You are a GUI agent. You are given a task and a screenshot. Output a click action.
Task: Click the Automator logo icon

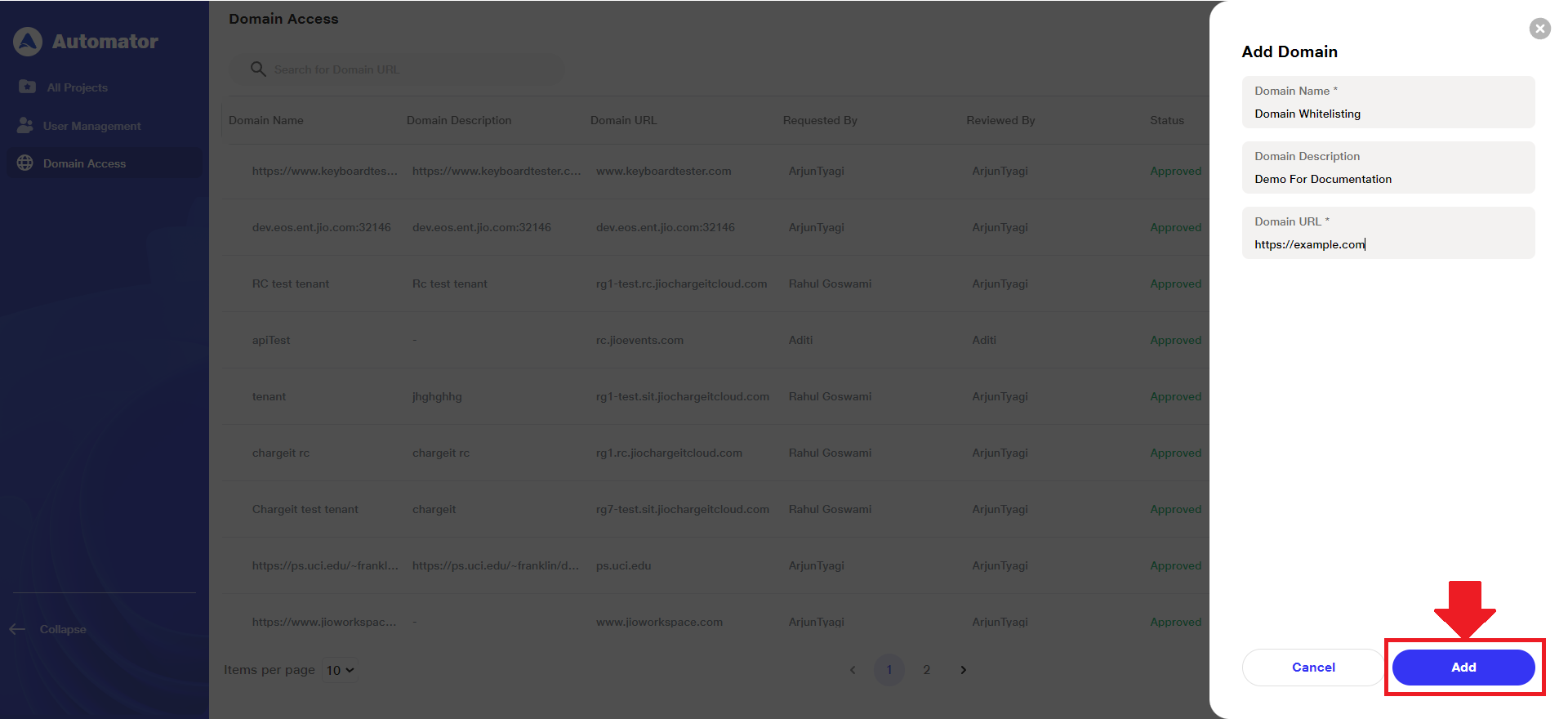pos(28,42)
